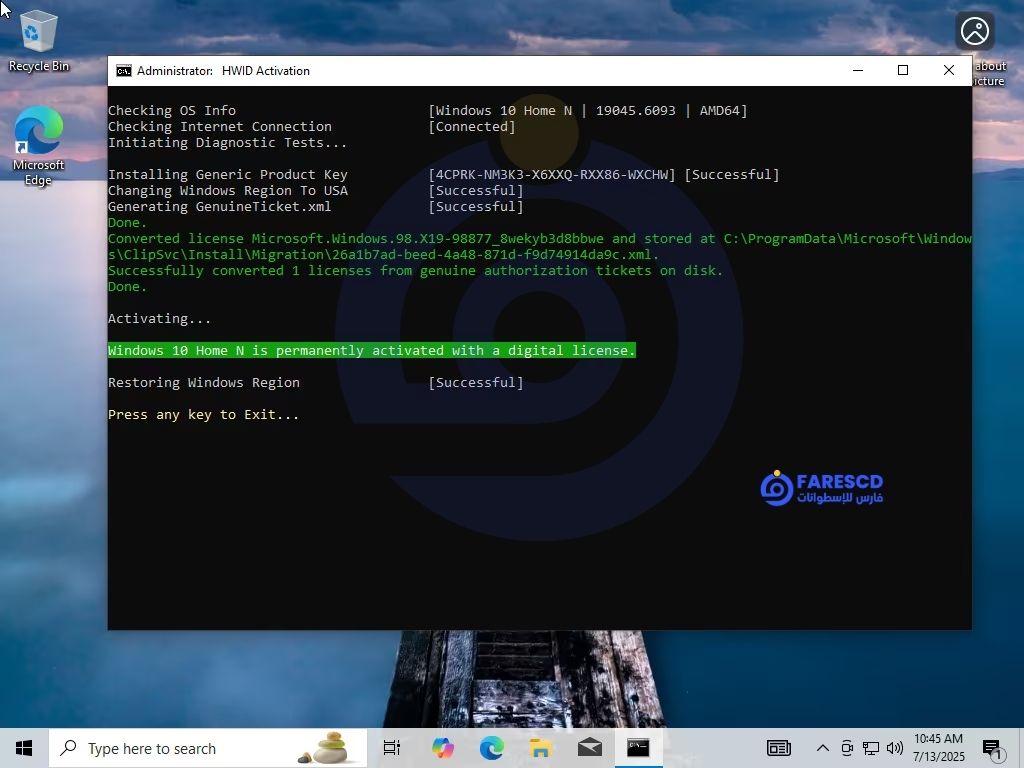Click the 'Successfully converted 1 licenses' line
Viewport: 1024px width, 768px height.
(415, 270)
